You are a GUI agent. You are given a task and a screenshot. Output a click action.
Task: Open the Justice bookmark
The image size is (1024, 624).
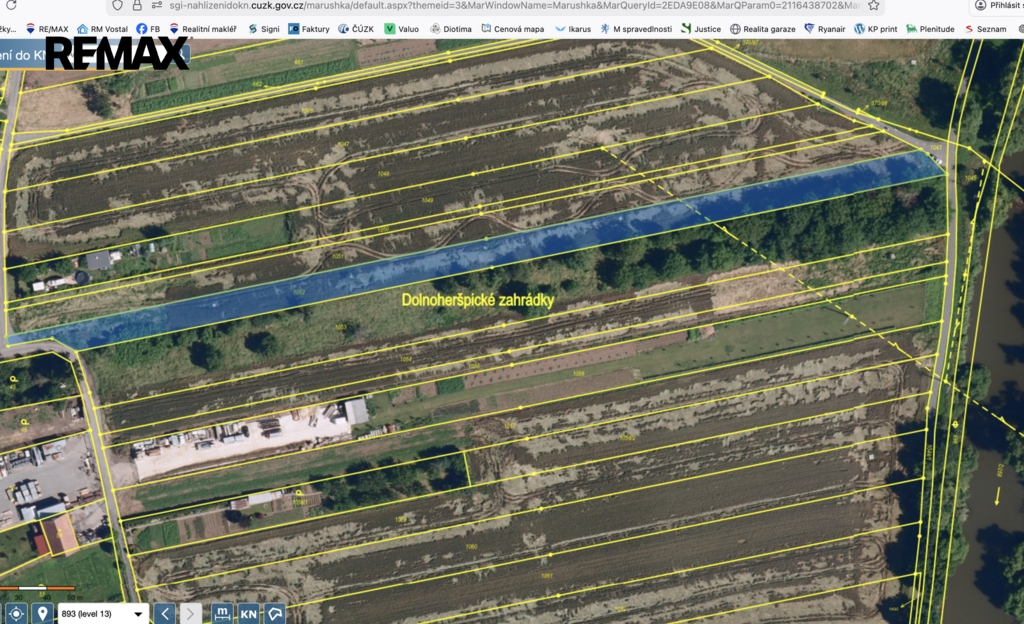pyautogui.click(x=701, y=29)
